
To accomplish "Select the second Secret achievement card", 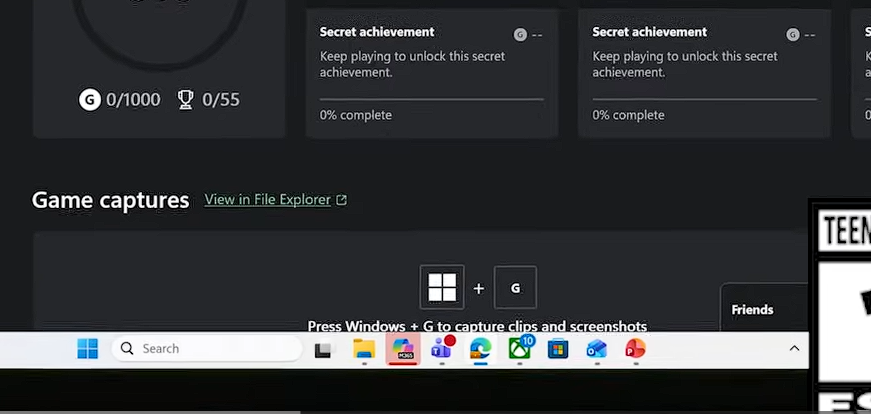I will click(704, 73).
